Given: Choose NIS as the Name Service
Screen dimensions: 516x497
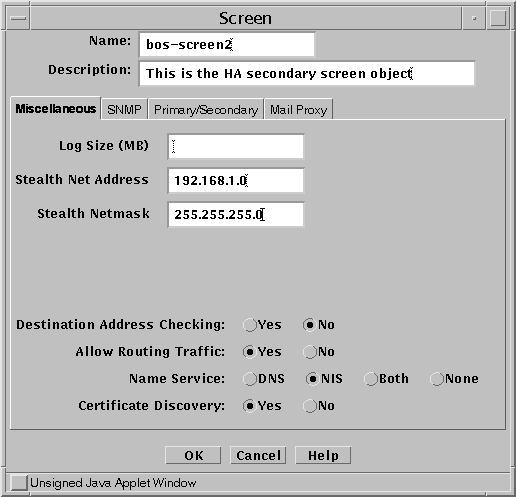Looking at the screenshot, I should [x=324, y=379].
